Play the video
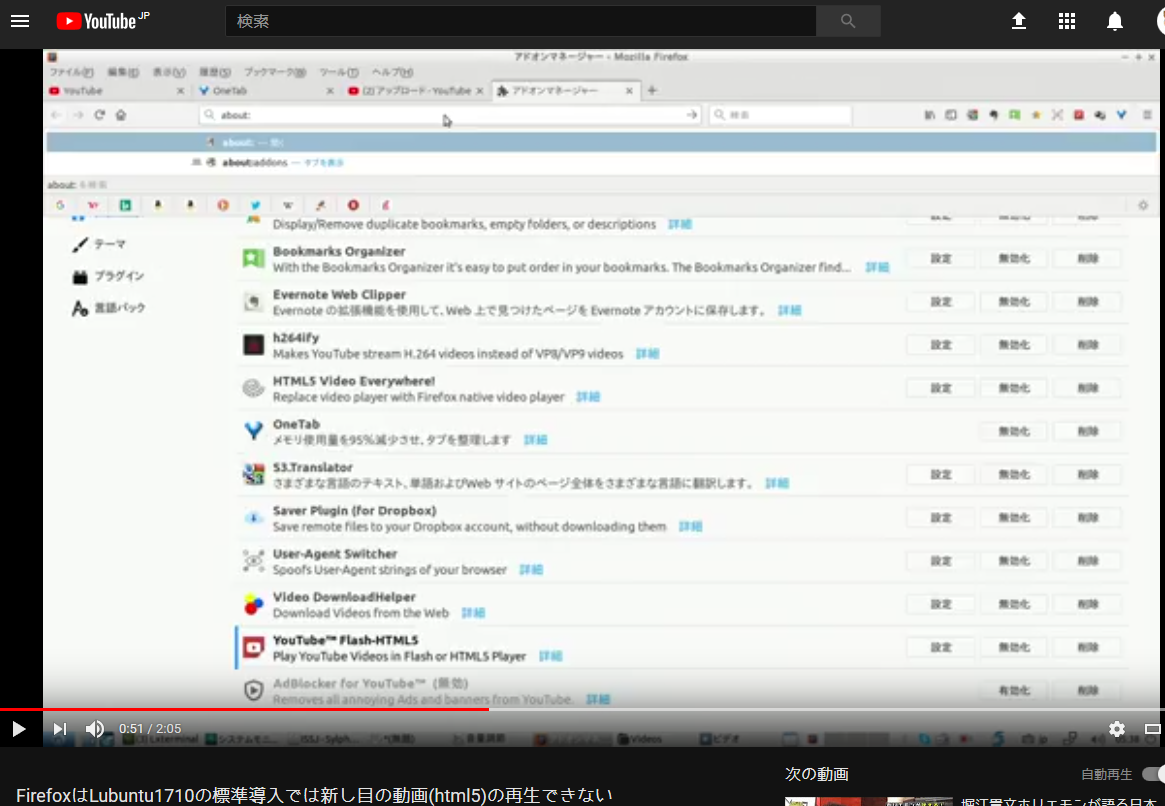Viewport: 1165px width, 806px height. click(x=19, y=729)
